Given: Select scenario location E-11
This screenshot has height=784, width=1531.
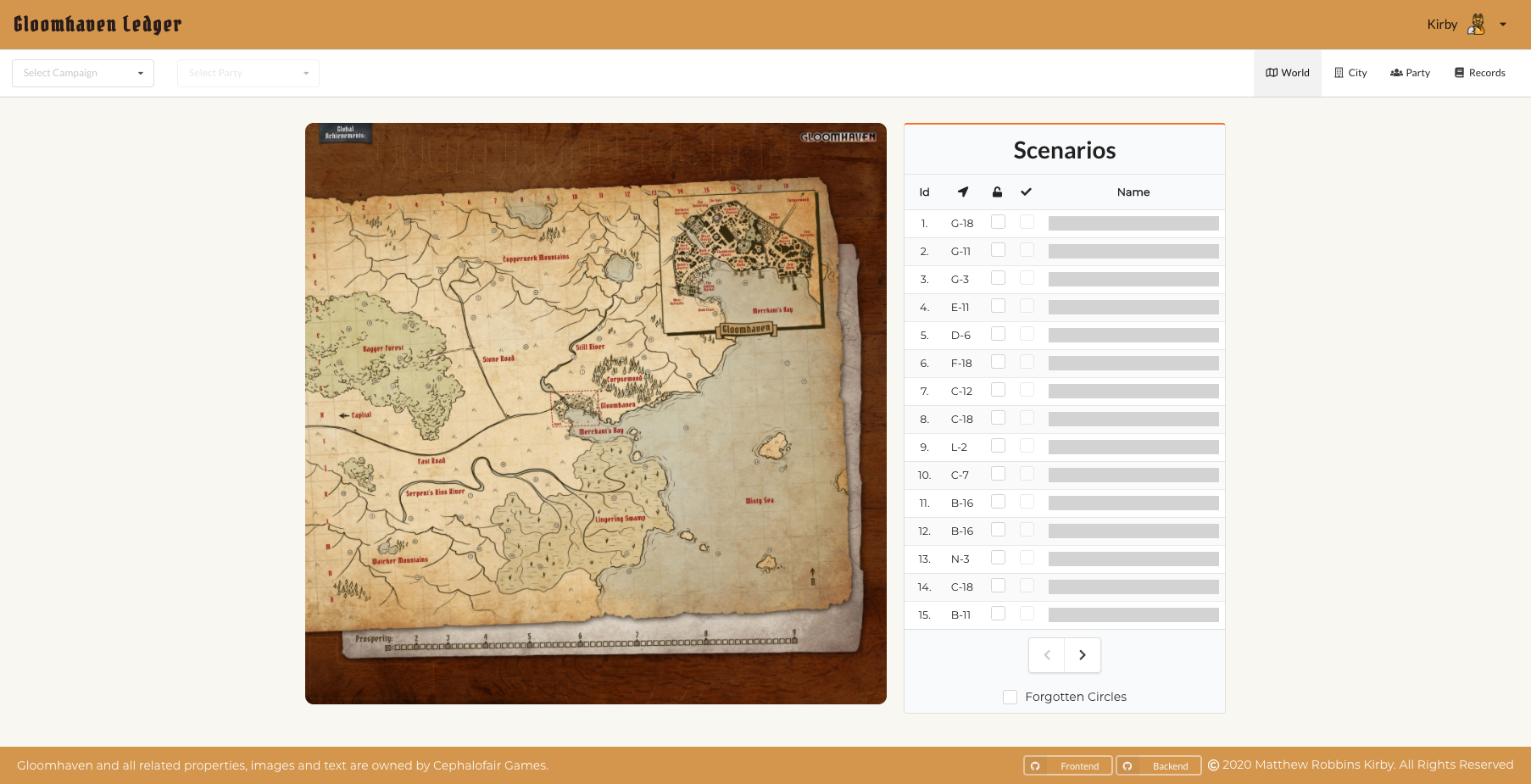Looking at the screenshot, I should click(x=960, y=308).
